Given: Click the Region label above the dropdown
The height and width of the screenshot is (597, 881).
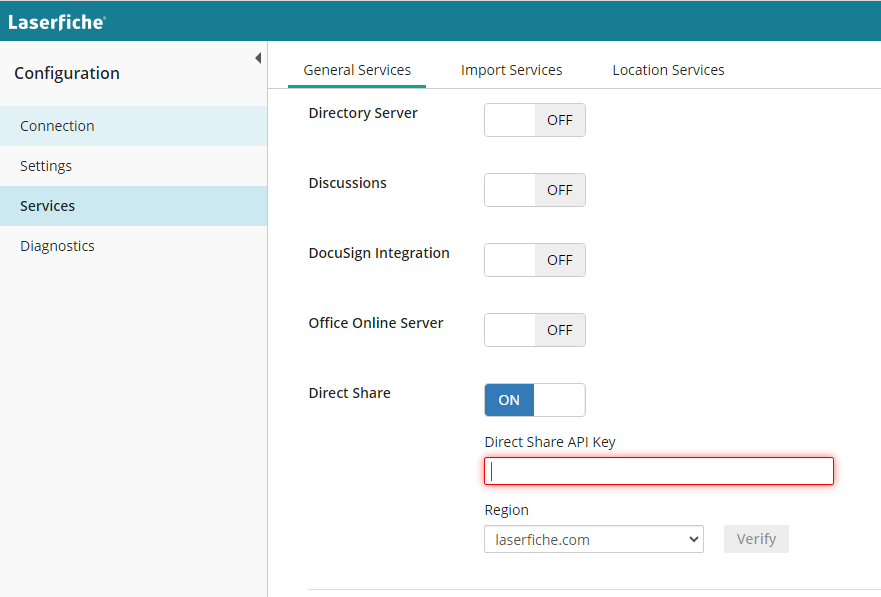Looking at the screenshot, I should click(507, 510).
